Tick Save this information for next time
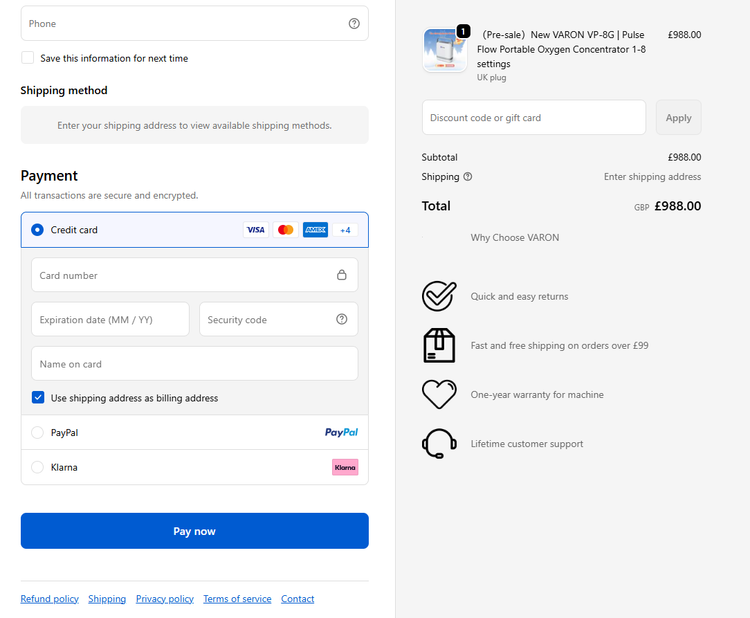 click(28, 58)
